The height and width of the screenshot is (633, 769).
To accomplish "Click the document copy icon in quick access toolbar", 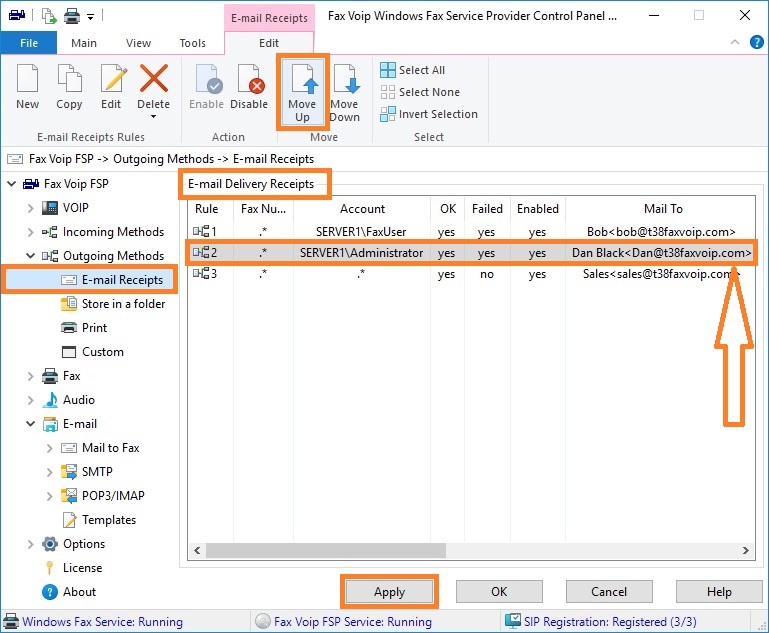I will pyautogui.click(x=49, y=16).
